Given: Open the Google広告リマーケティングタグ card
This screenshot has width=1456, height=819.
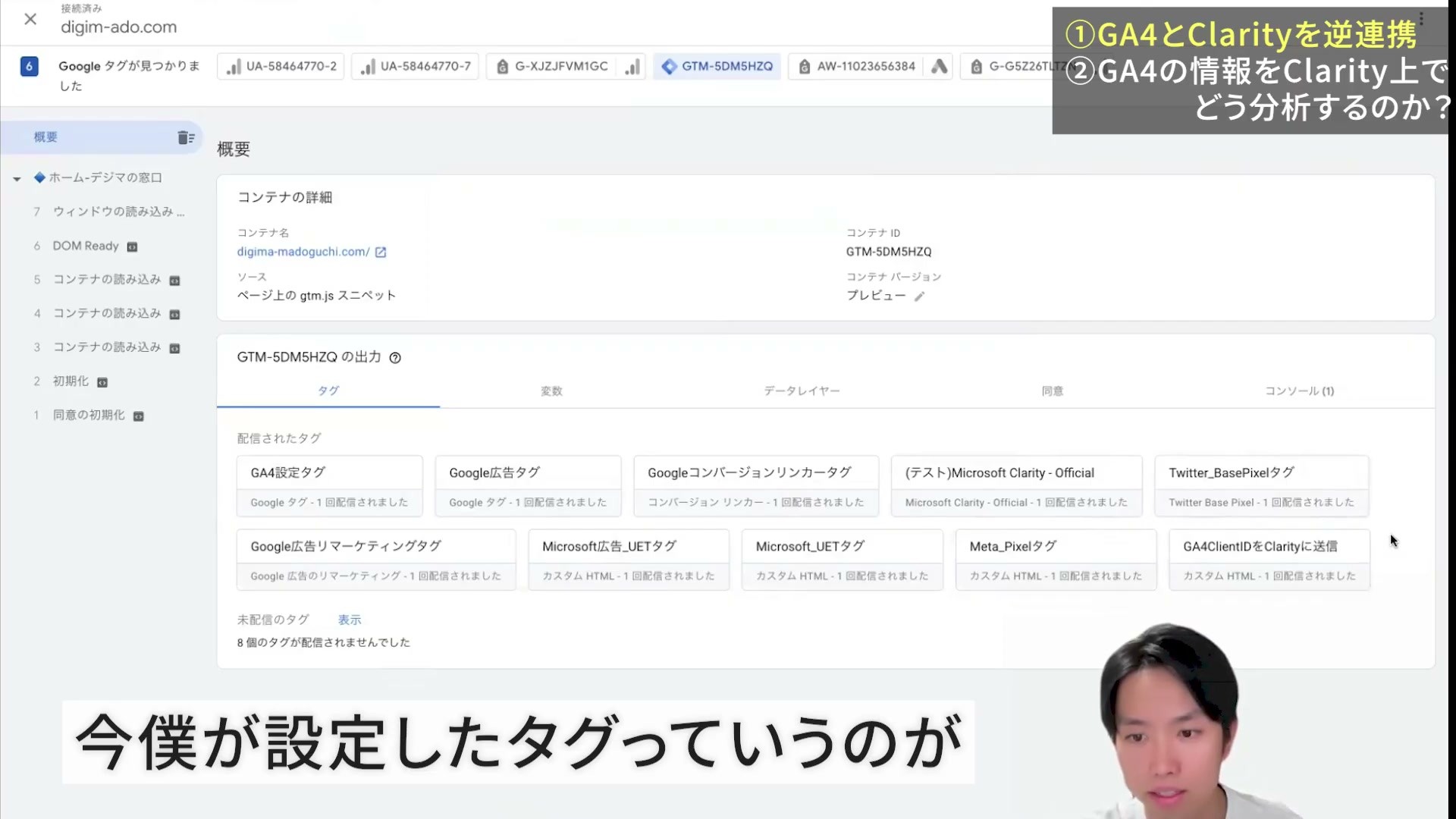Looking at the screenshot, I should [x=376, y=560].
